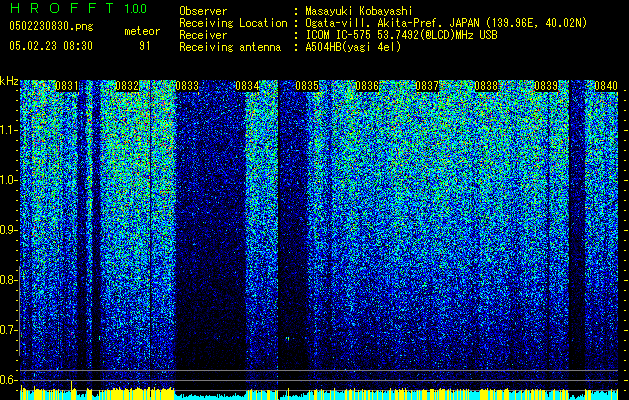Click the meteor label

[142, 31]
